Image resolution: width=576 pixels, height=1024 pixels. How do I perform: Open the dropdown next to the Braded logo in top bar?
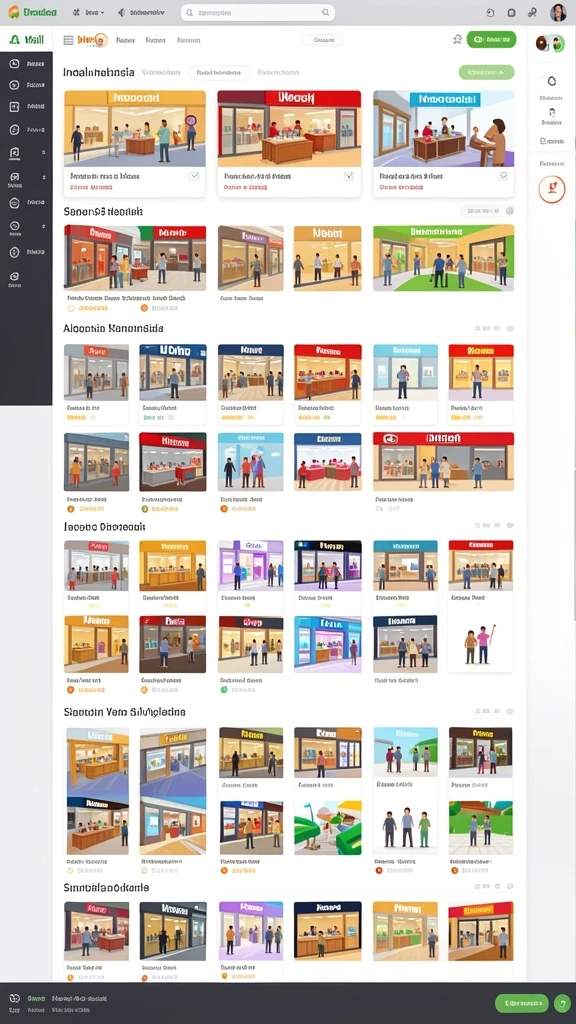tap(88, 12)
